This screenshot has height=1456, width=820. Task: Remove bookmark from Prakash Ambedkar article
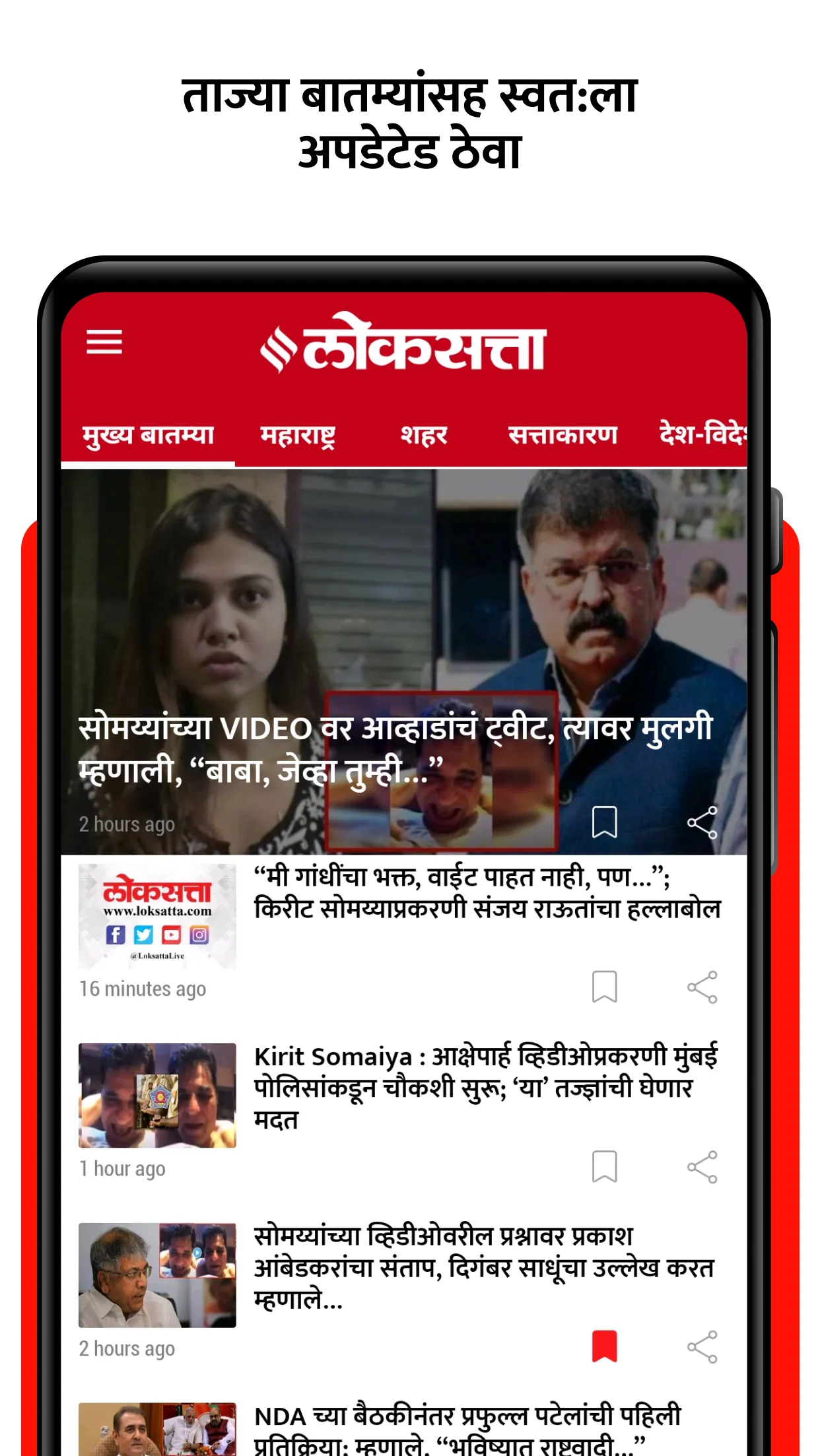[604, 1346]
